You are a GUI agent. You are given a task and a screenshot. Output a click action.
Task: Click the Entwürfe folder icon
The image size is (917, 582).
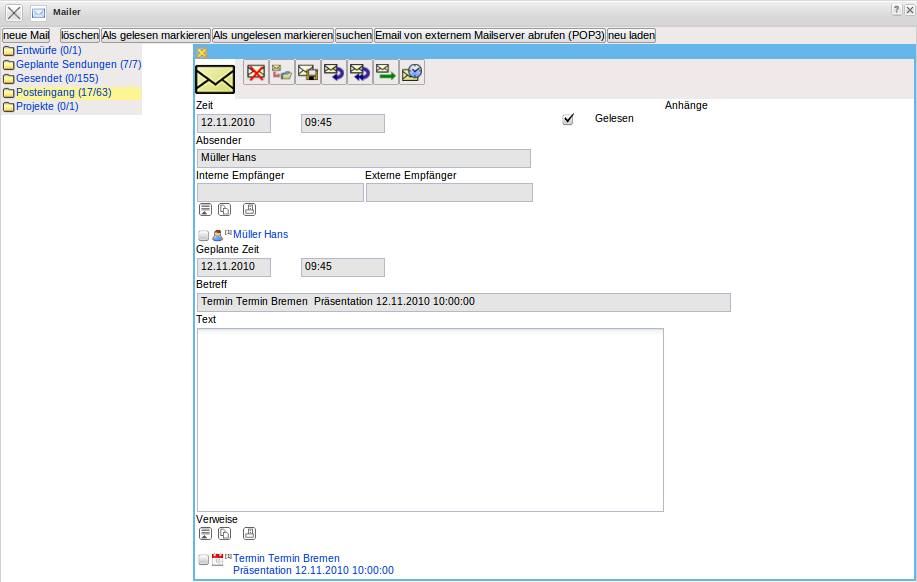coord(8,51)
